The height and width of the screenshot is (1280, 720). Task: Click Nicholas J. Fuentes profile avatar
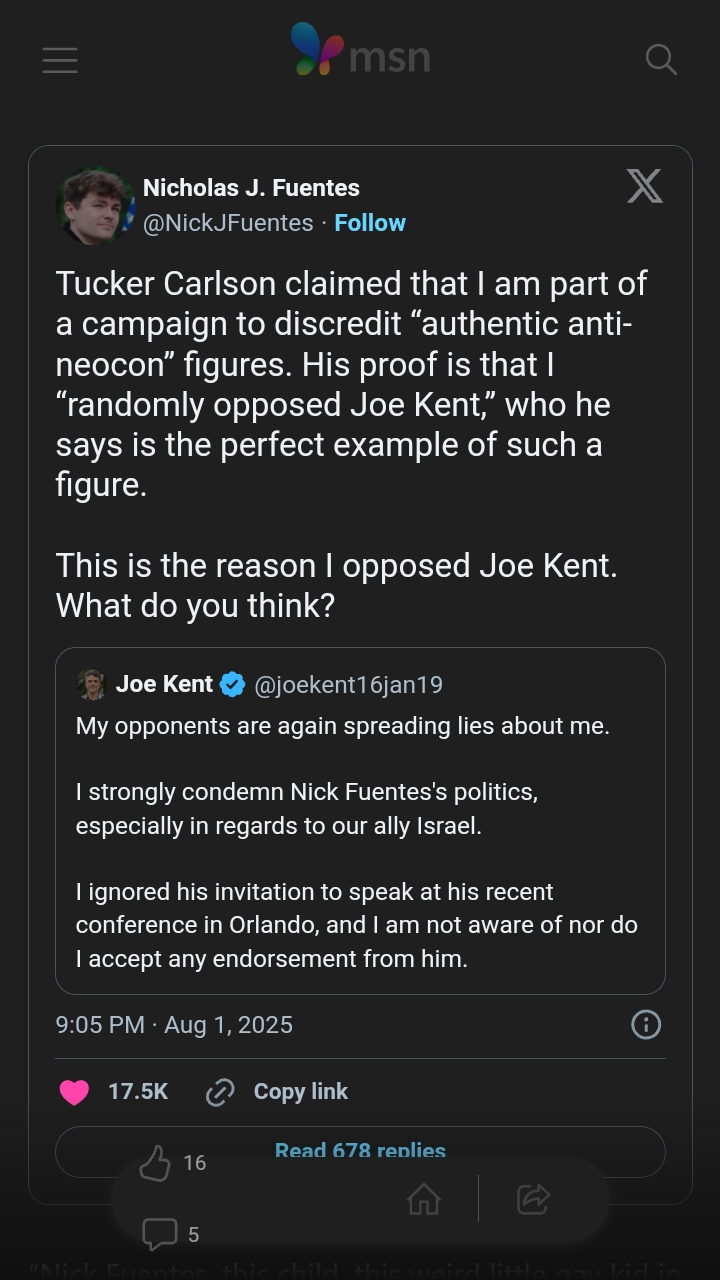(95, 205)
